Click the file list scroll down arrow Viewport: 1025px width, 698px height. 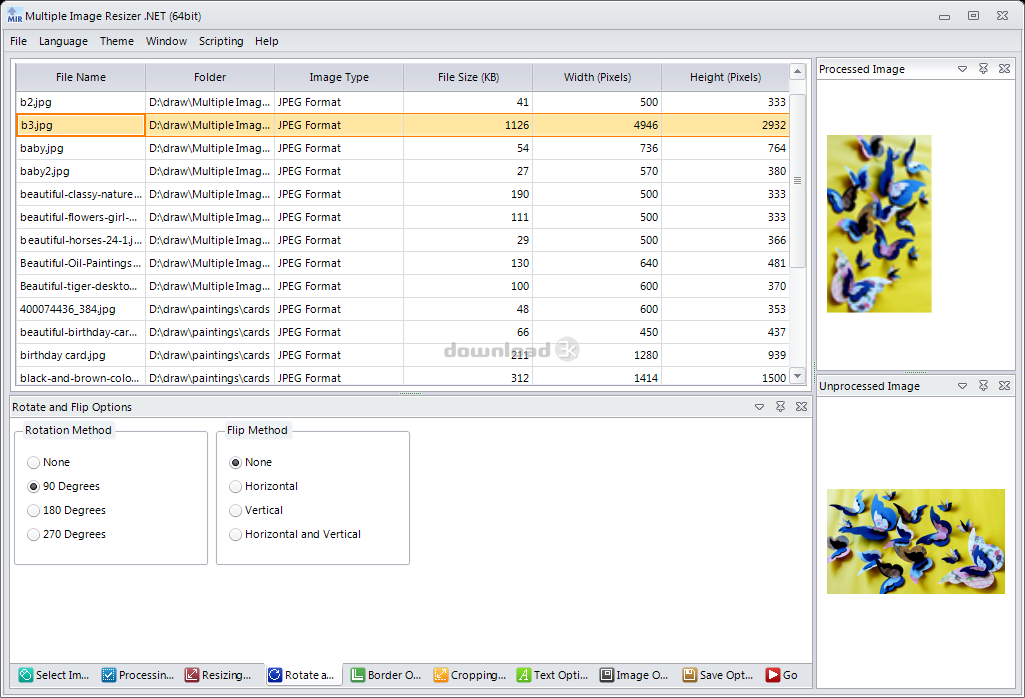(x=798, y=376)
